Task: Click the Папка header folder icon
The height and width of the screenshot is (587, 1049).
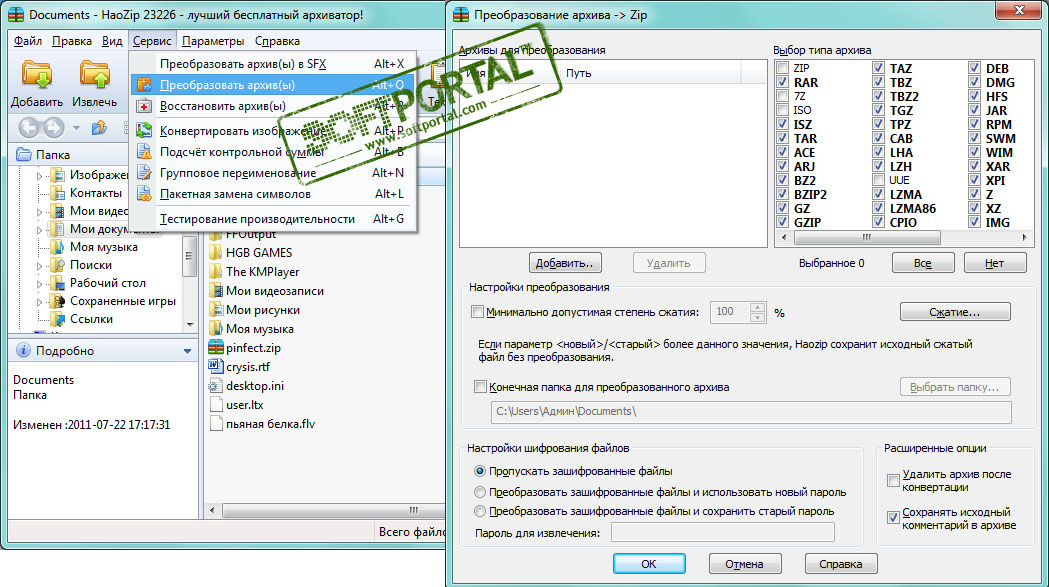Action: [23, 155]
